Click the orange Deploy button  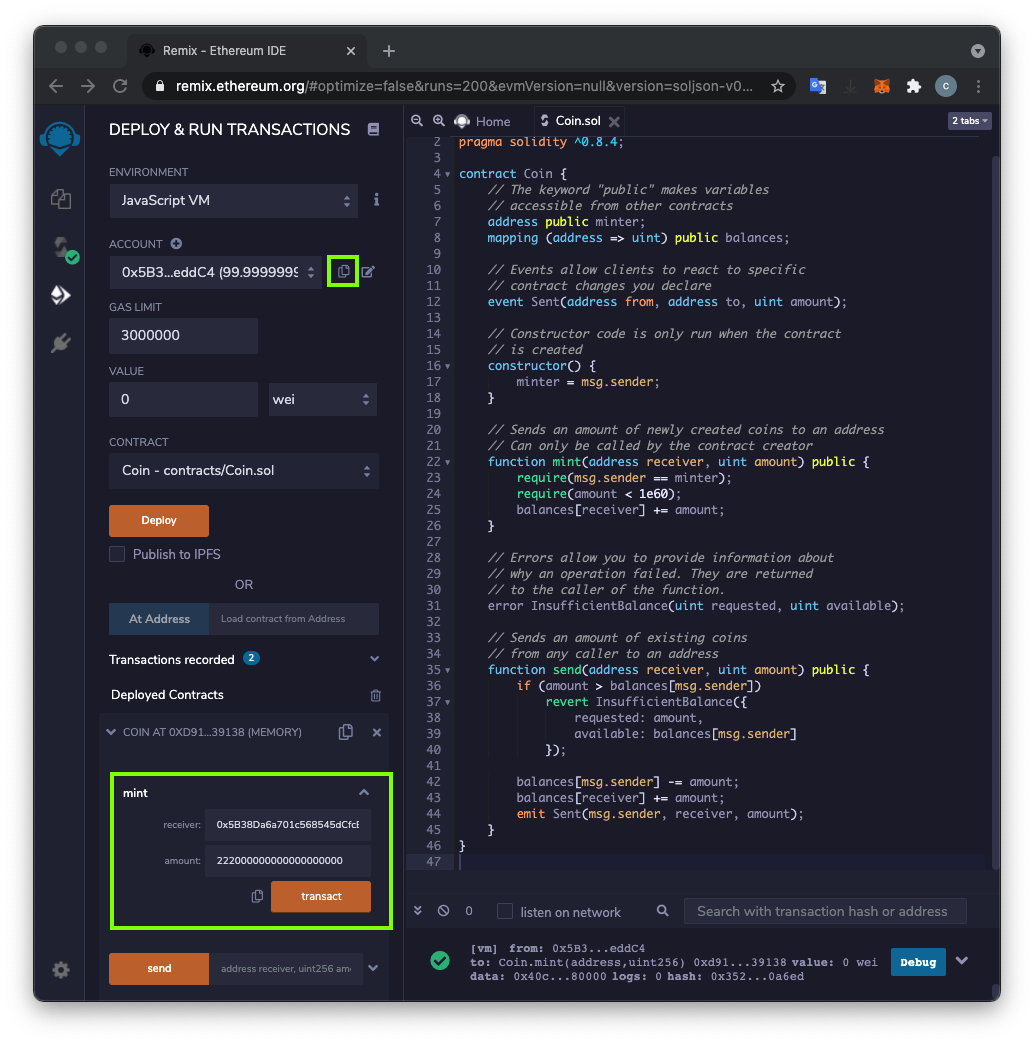159,520
